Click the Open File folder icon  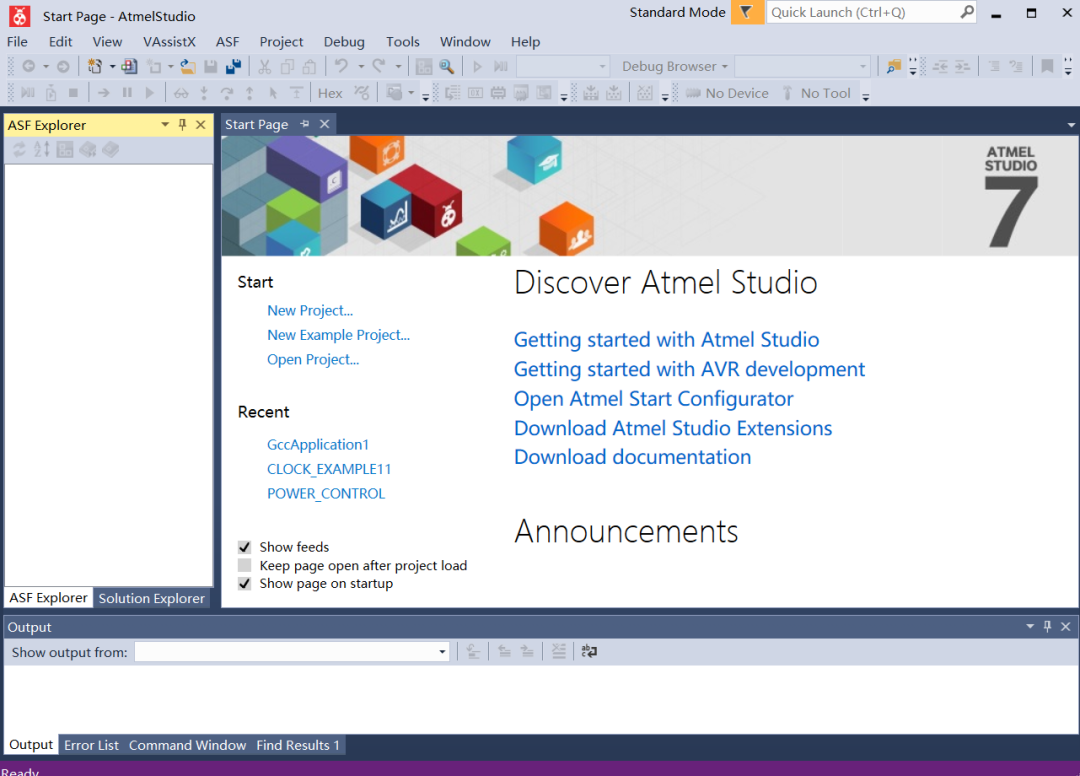(x=187, y=67)
